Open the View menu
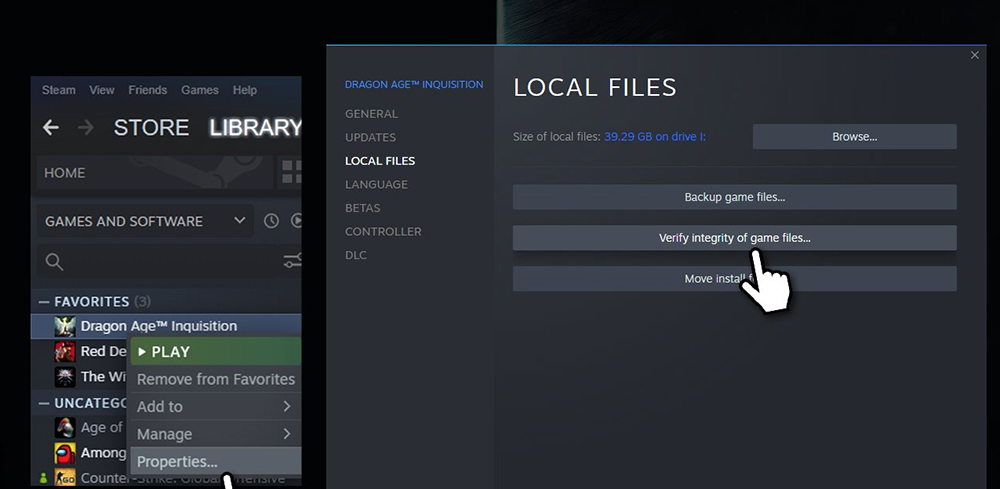This screenshot has height=489, width=1000. [x=102, y=90]
